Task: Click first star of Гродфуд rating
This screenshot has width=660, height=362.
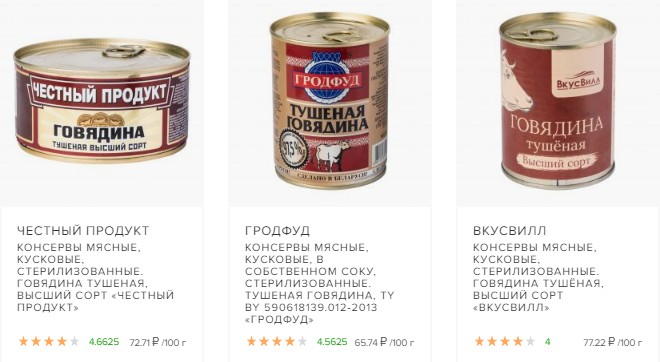Action: pyautogui.click(x=251, y=341)
